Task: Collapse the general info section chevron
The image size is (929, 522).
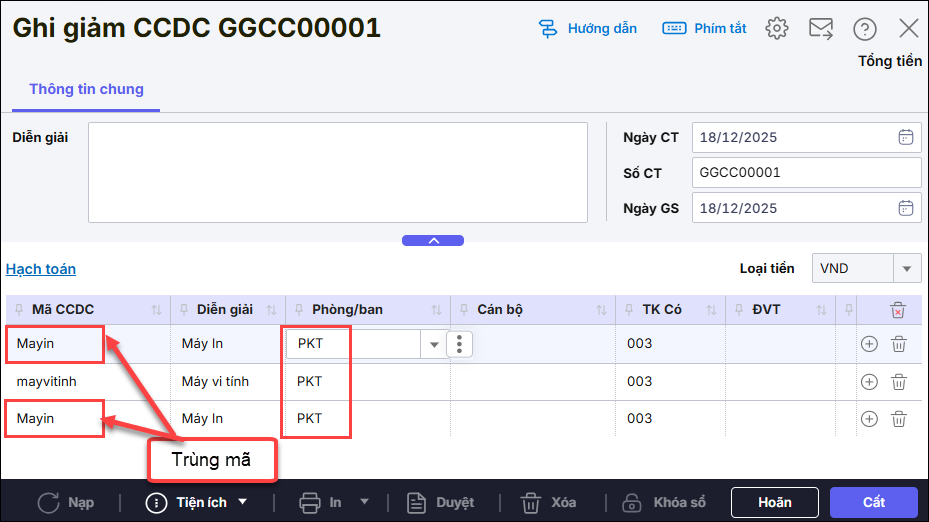Action: pyautogui.click(x=433, y=241)
